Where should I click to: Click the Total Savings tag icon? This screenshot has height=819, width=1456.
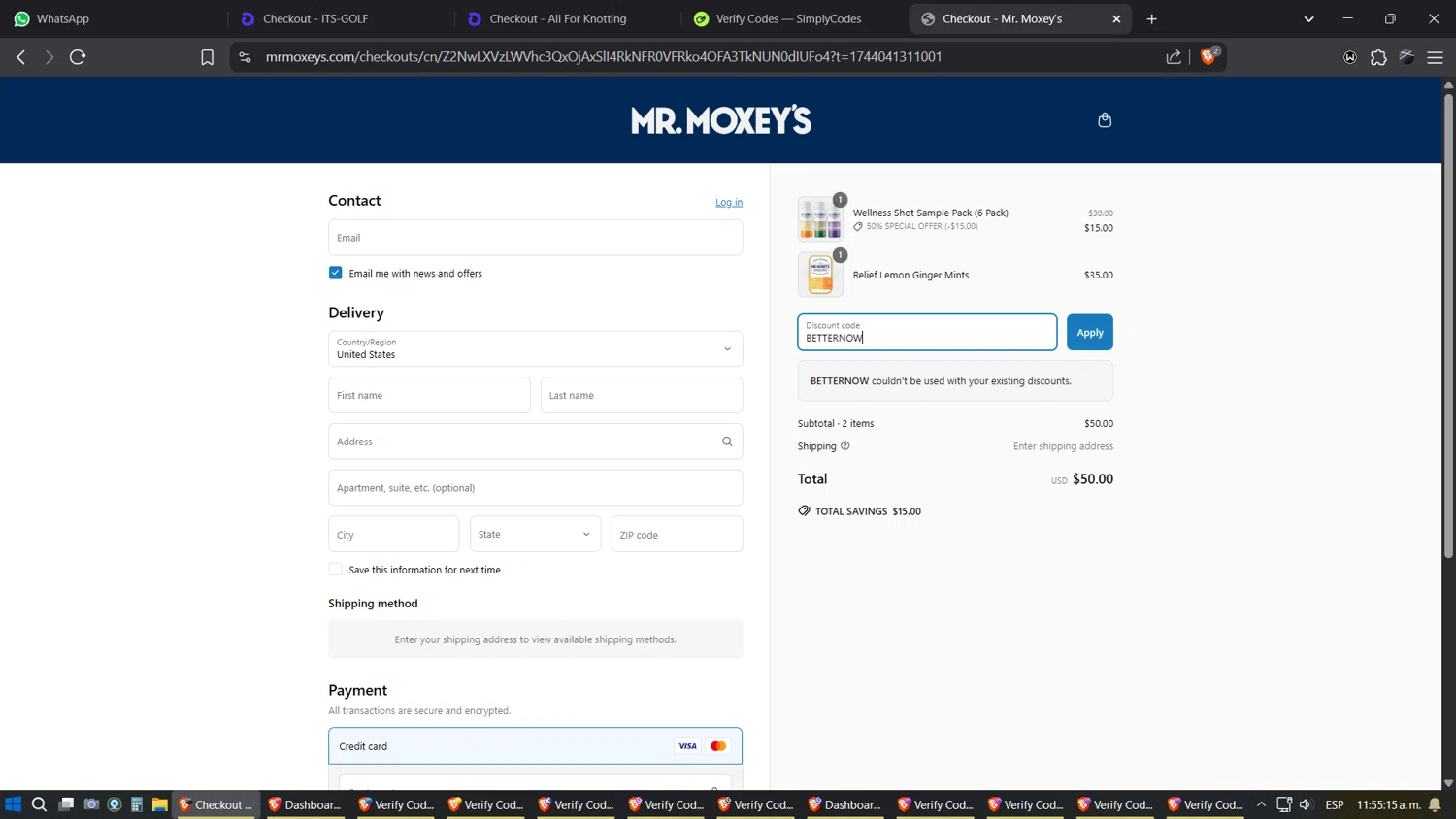point(804,510)
